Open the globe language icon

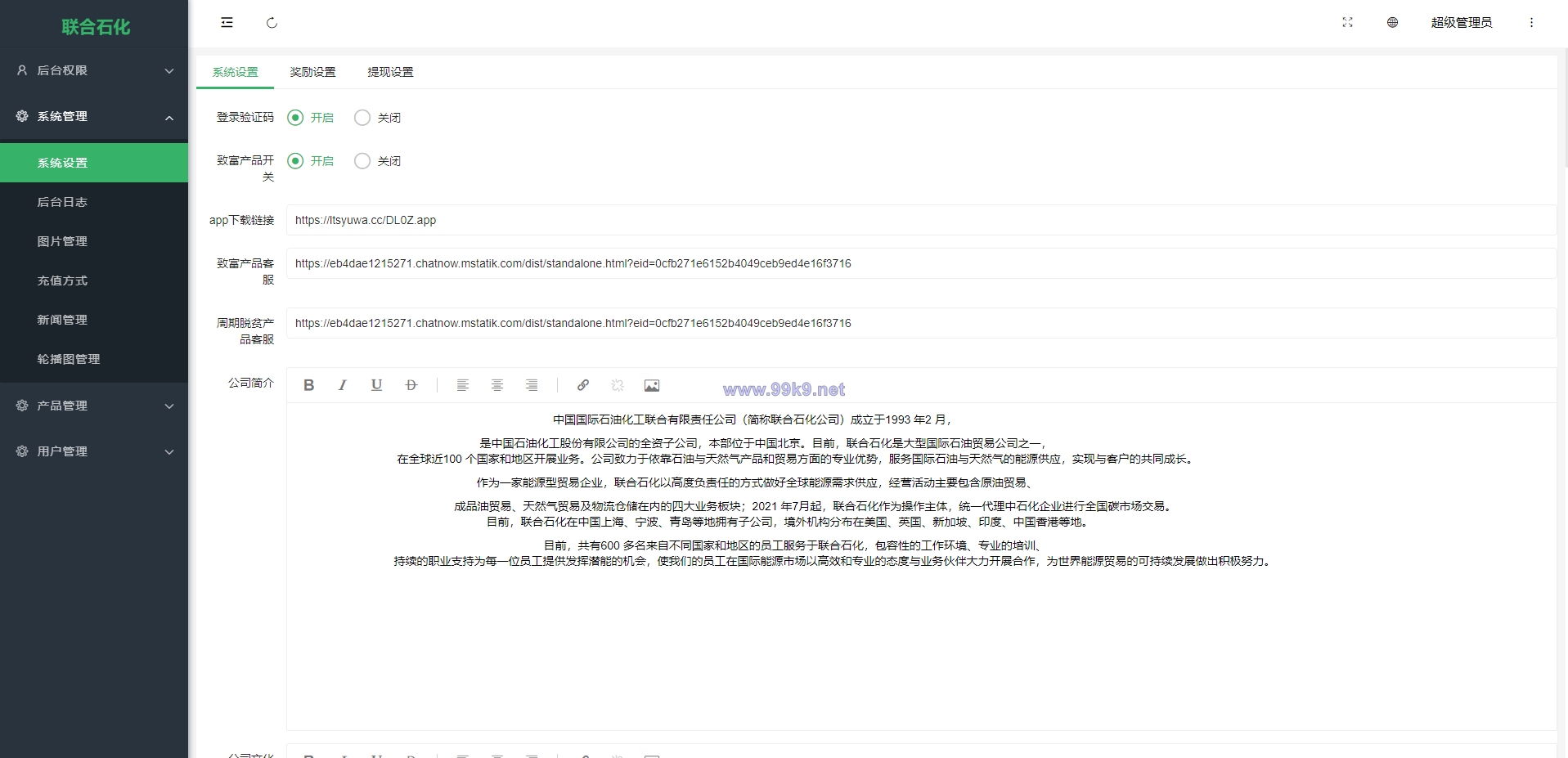coord(1392,23)
